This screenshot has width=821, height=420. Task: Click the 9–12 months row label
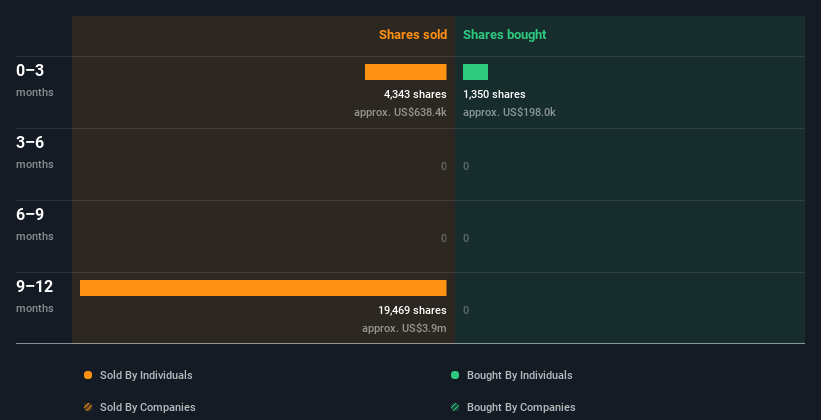[35, 296]
